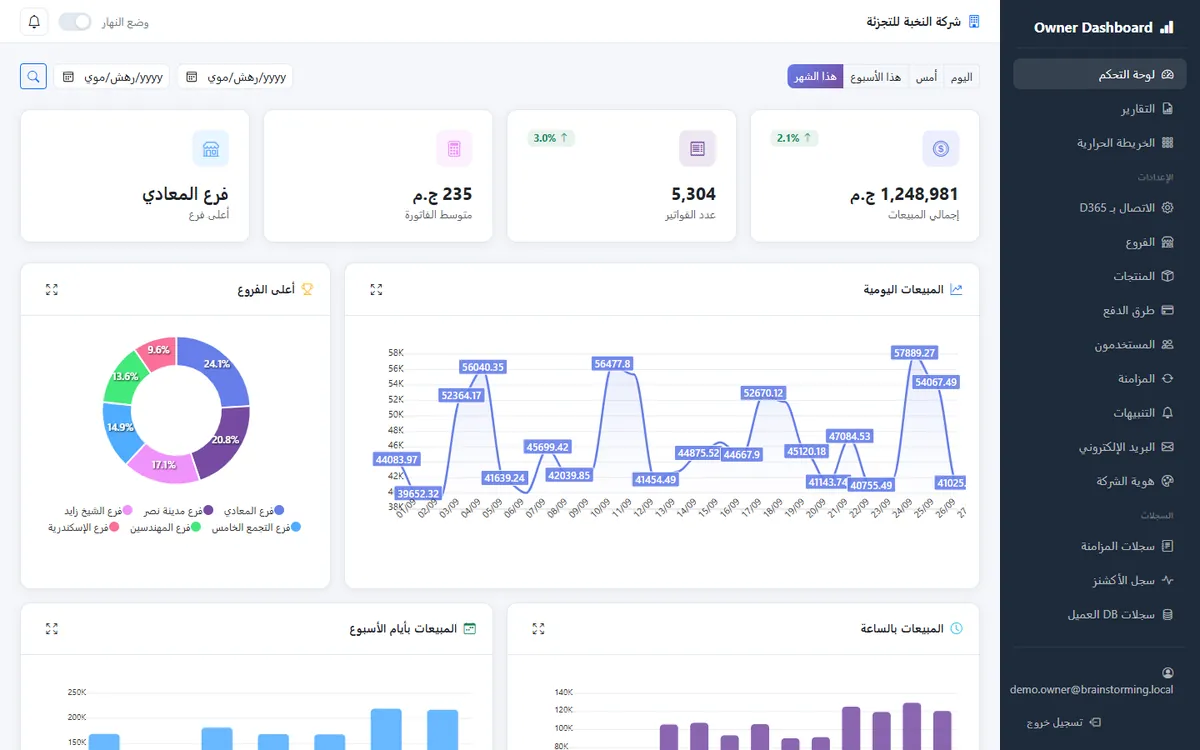Open the end date field beside search

coord(111,76)
